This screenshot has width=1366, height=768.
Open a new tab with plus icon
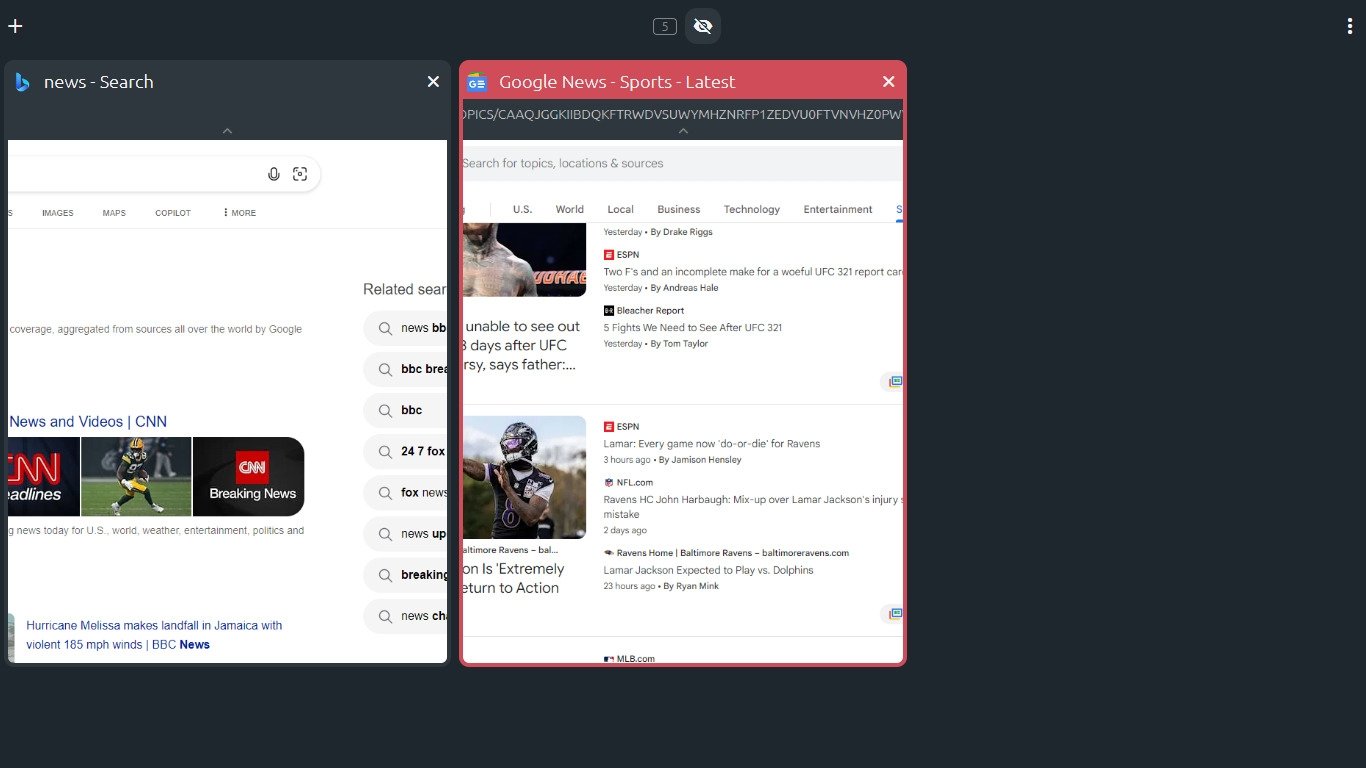click(15, 26)
